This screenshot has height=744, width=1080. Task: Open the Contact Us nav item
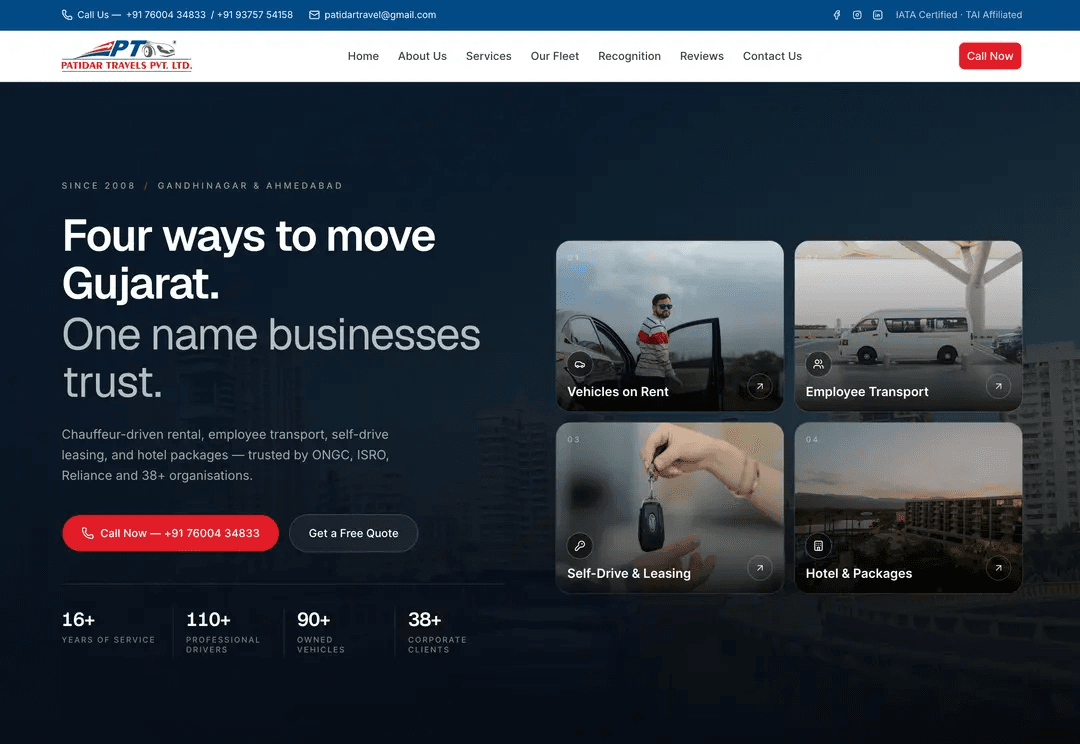pyautogui.click(x=772, y=56)
